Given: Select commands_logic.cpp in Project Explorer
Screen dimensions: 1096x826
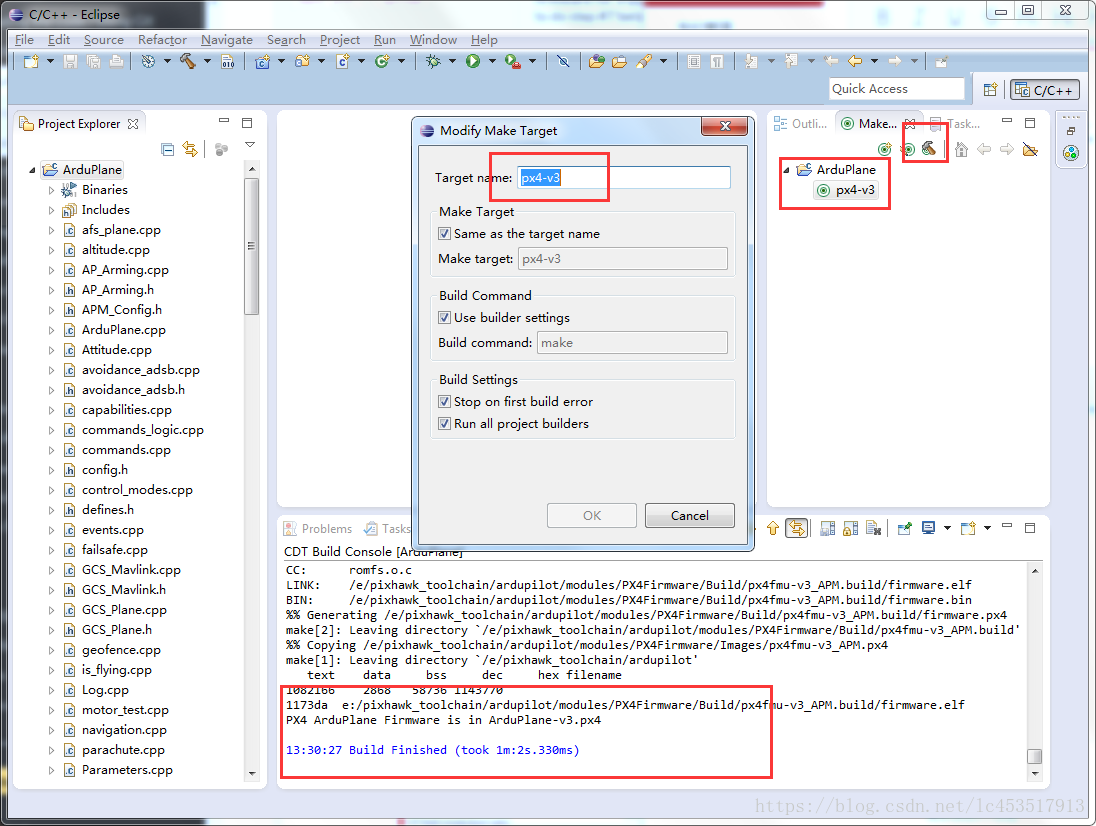Looking at the screenshot, I should (143, 430).
